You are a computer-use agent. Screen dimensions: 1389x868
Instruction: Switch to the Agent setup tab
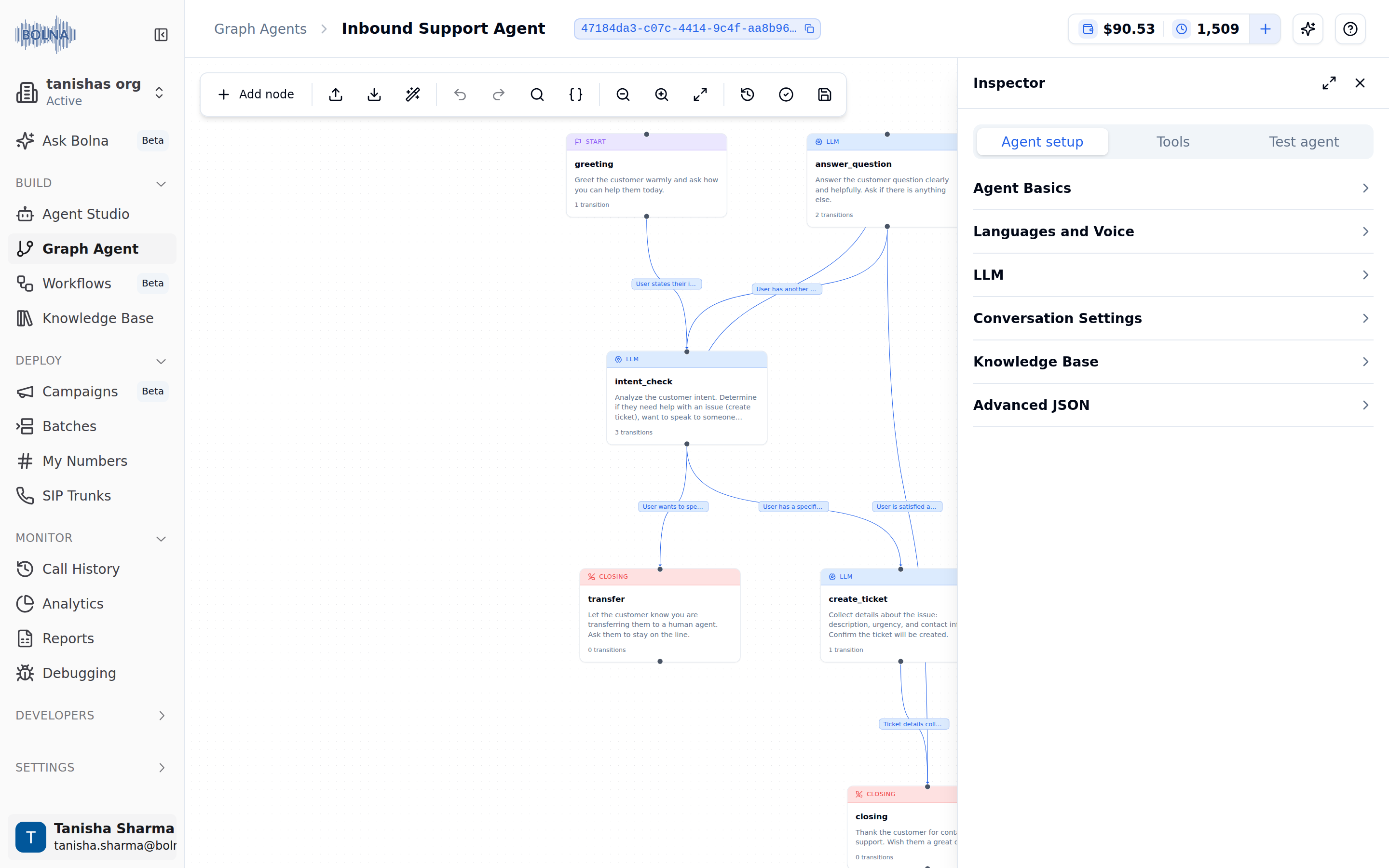click(x=1042, y=142)
